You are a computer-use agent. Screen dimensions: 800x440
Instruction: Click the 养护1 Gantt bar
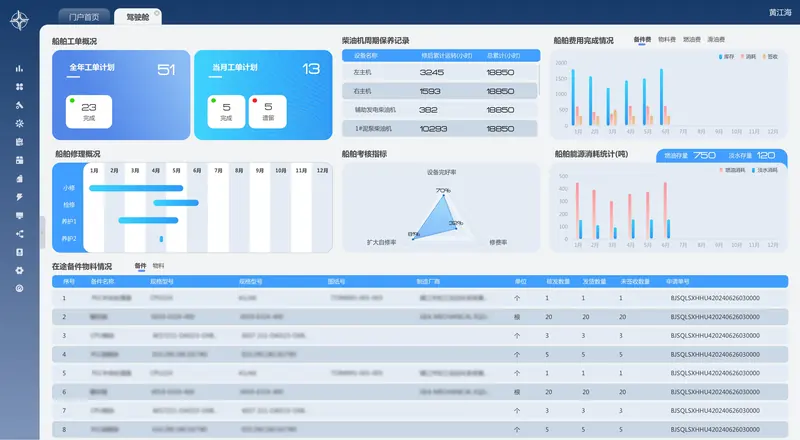(x=148, y=221)
